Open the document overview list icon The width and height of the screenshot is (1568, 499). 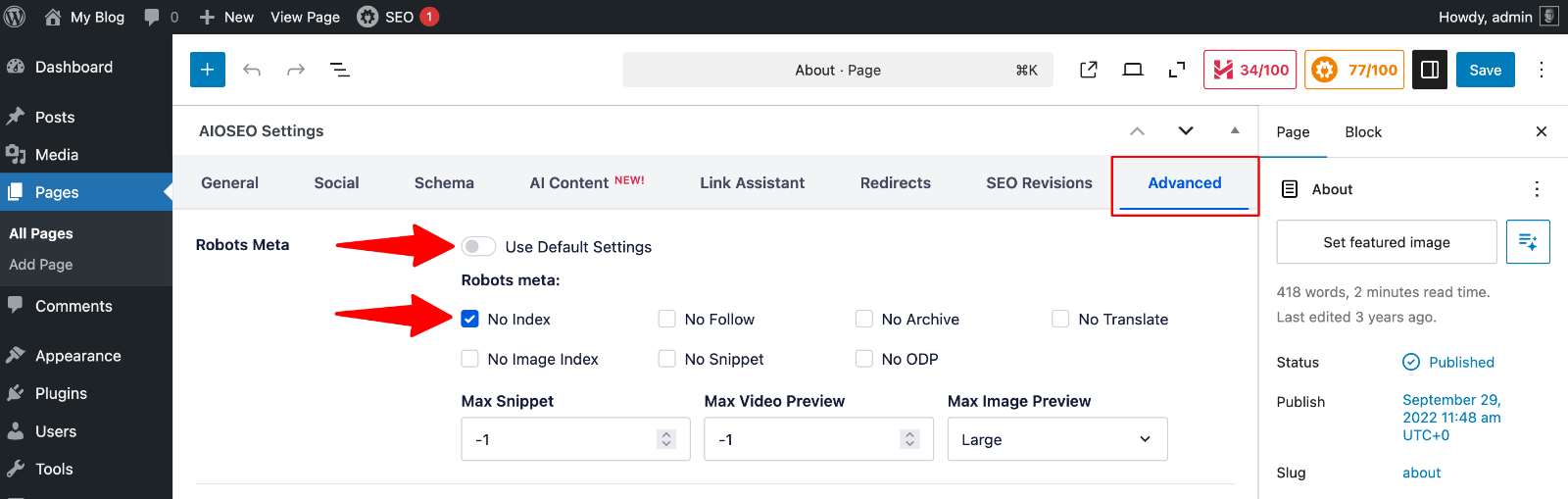tap(340, 70)
